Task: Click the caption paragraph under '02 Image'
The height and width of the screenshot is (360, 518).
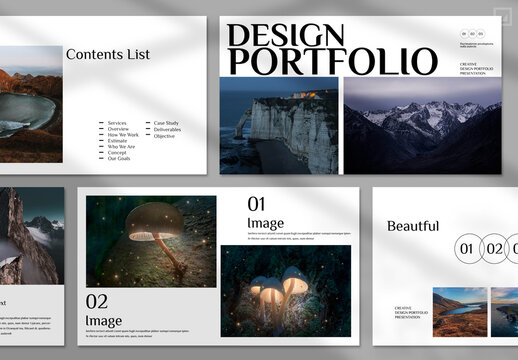Action: pyautogui.click(x=138, y=334)
